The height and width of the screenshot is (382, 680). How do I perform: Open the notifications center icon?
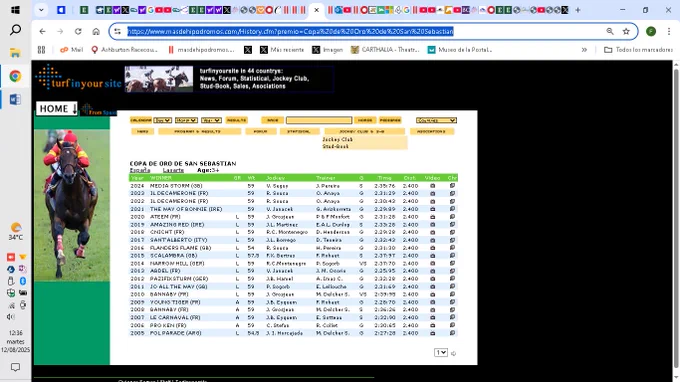tap(15, 367)
